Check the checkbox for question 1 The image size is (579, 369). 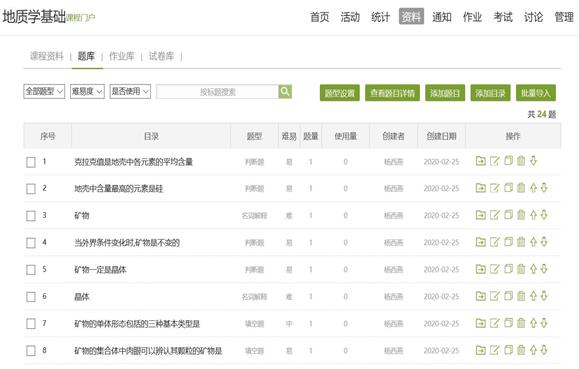[31, 162]
